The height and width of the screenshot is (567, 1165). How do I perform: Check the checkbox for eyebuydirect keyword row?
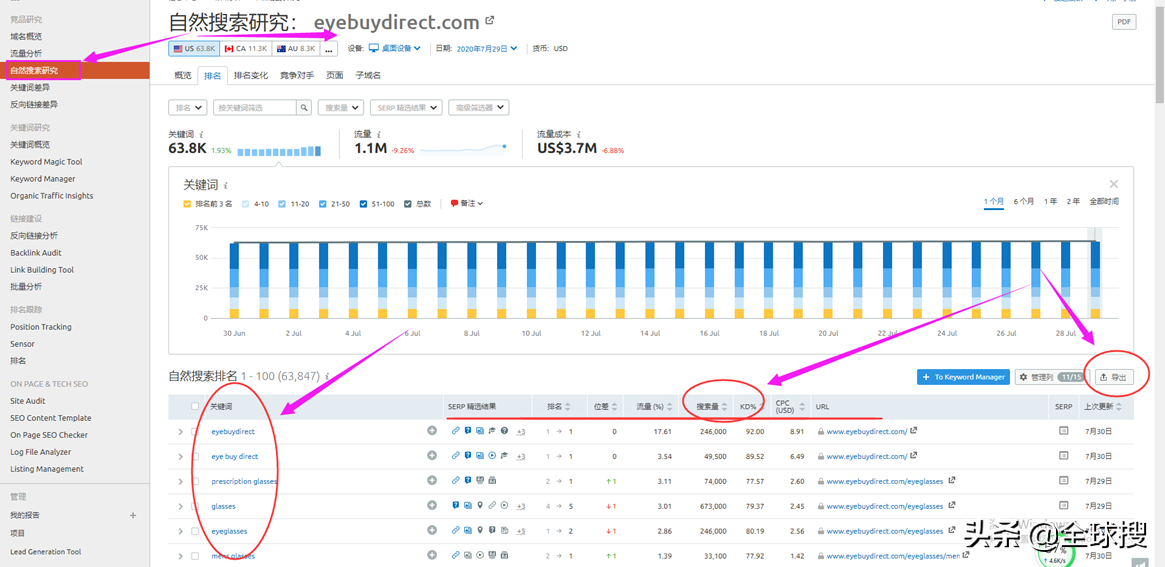pos(195,431)
